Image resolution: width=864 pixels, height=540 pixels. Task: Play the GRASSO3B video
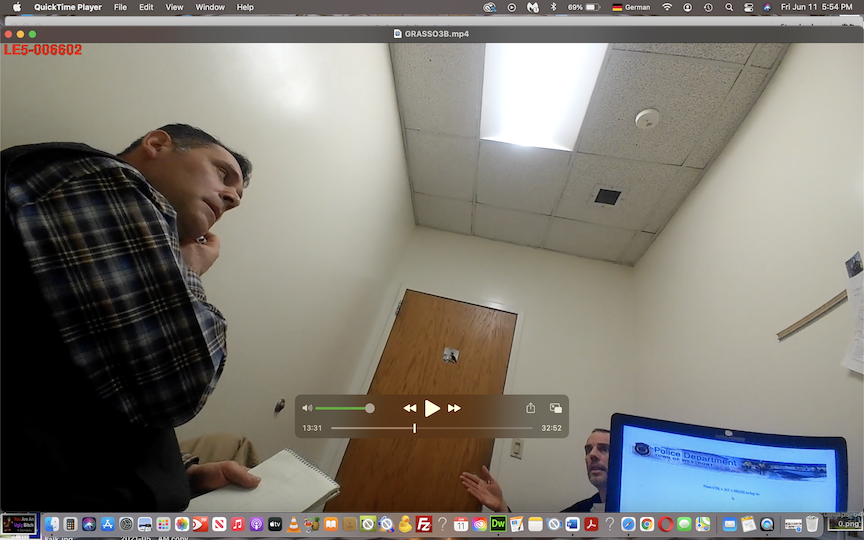coord(432,408)
